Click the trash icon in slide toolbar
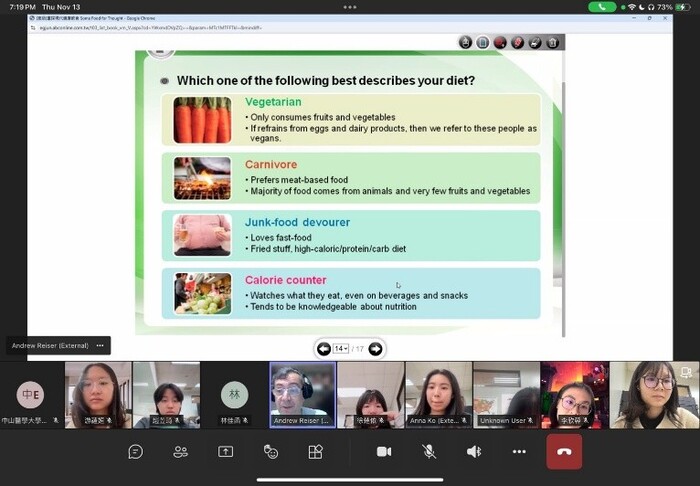This screenshot has width=700, height=486. pyautogui.click(x=553, y=42)
